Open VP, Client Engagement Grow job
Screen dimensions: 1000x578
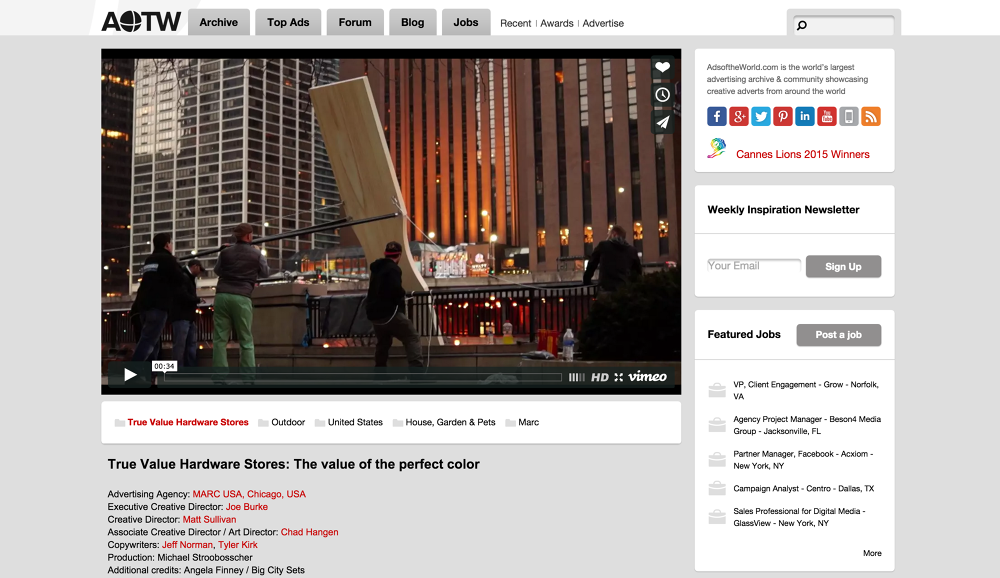pyautogui.click(x=806, y=390)
